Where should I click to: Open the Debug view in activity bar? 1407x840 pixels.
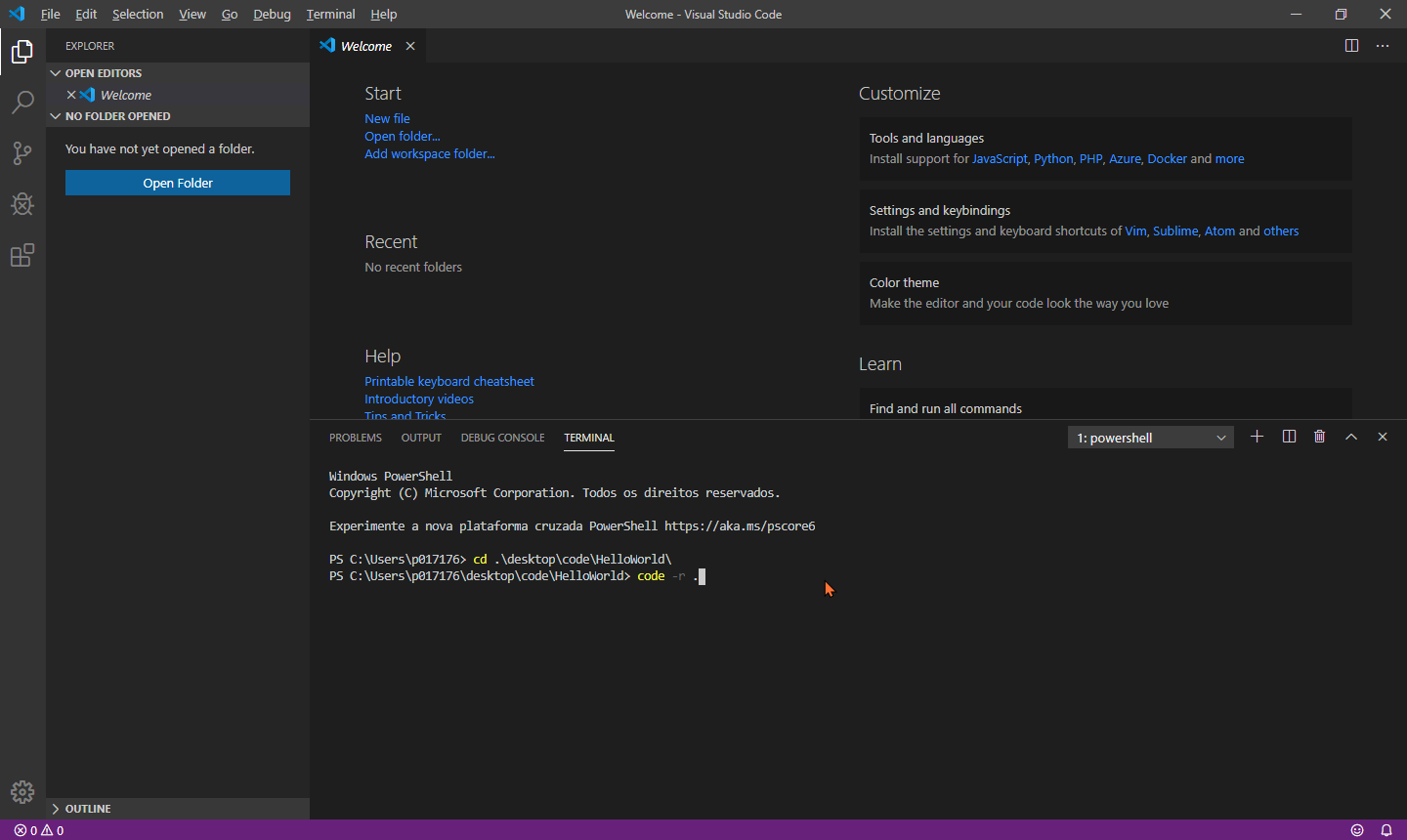[22, 203]
